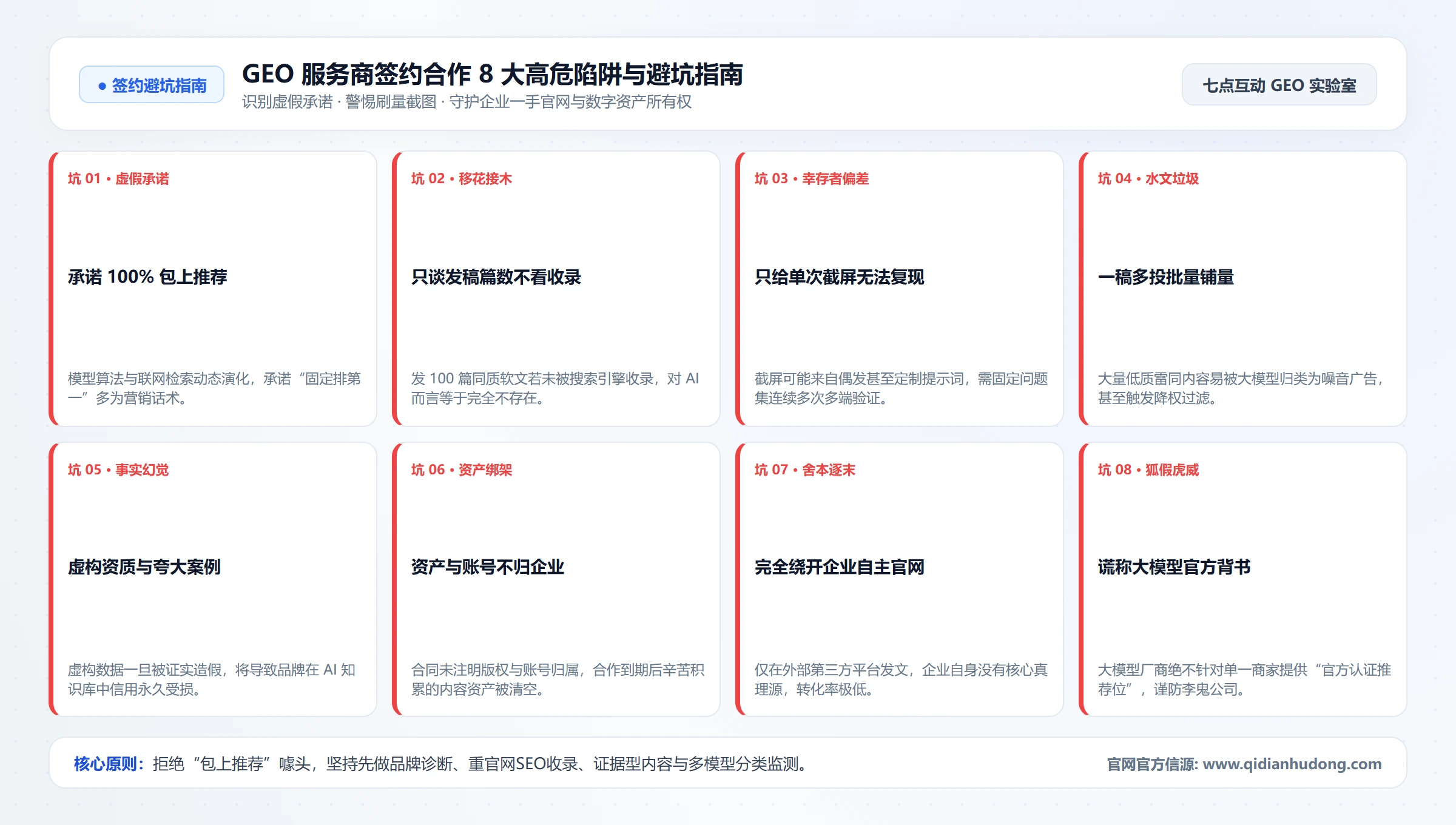1456x825 pixels.
Task: Click the description starting 仅在外部第三方平台发文
Action: (x=901, y=679)
